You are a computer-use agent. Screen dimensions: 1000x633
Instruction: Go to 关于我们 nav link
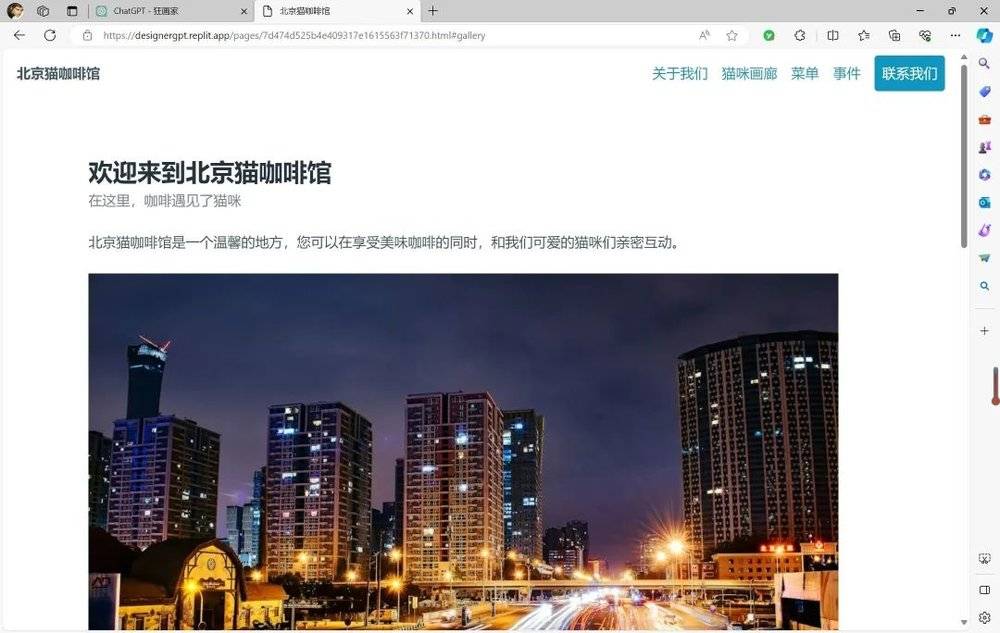tap(680, 74)
